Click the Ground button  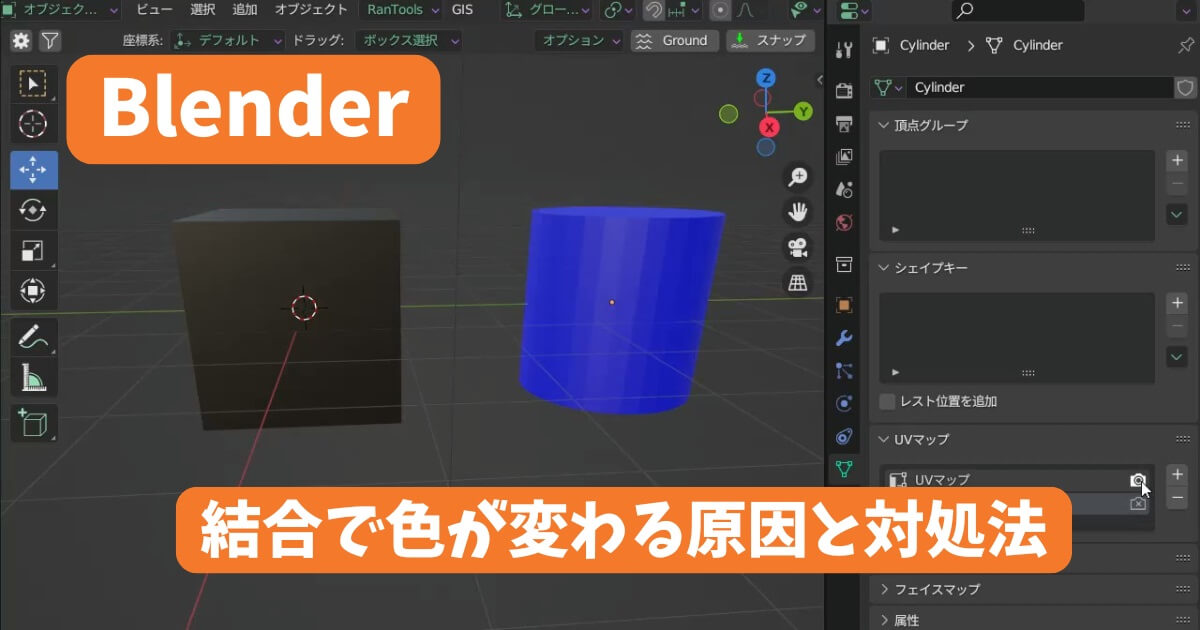pyautogui.click(x=675, y=41)
